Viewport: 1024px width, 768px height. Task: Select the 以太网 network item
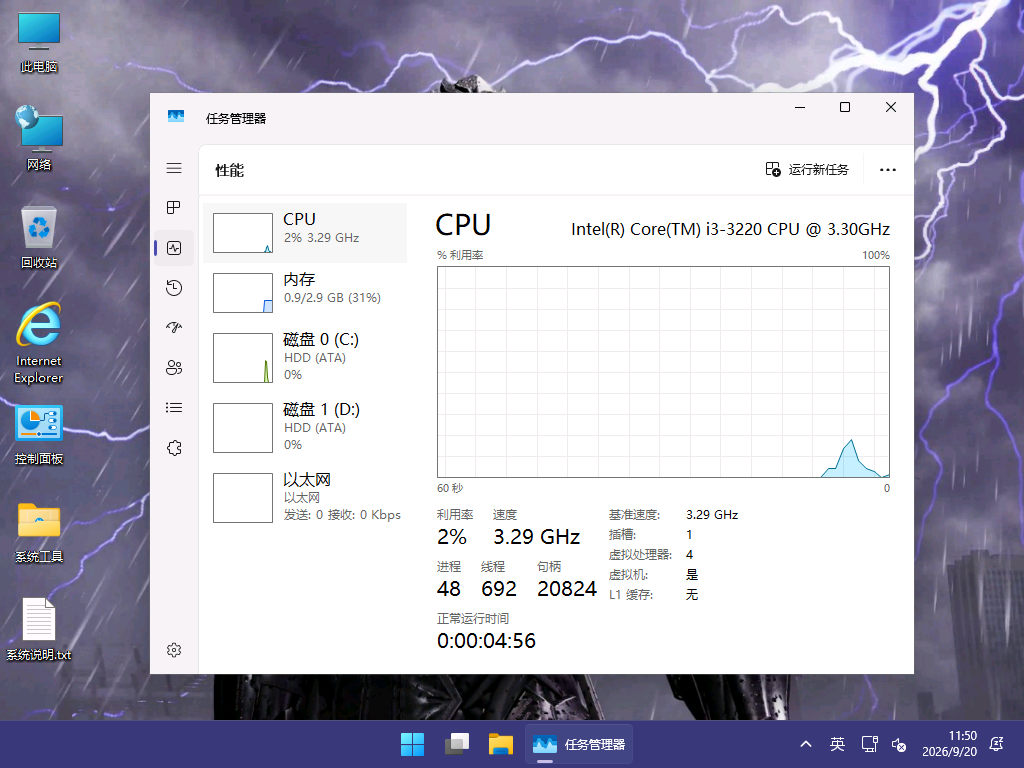click(x=305, y=498)
